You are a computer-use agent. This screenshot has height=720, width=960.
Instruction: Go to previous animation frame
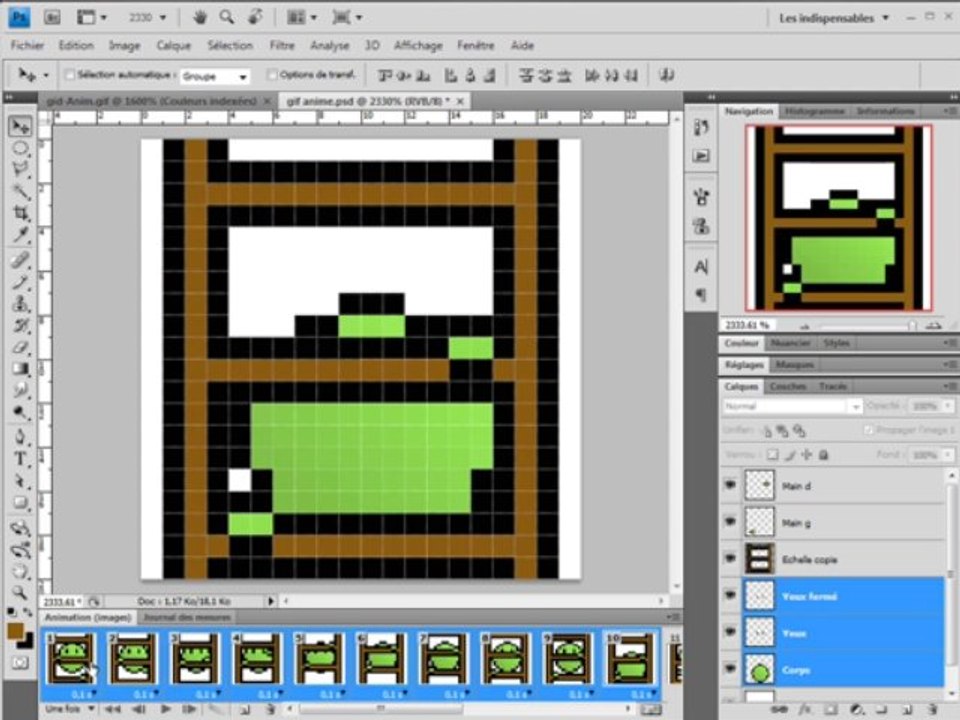click(140, 709)
